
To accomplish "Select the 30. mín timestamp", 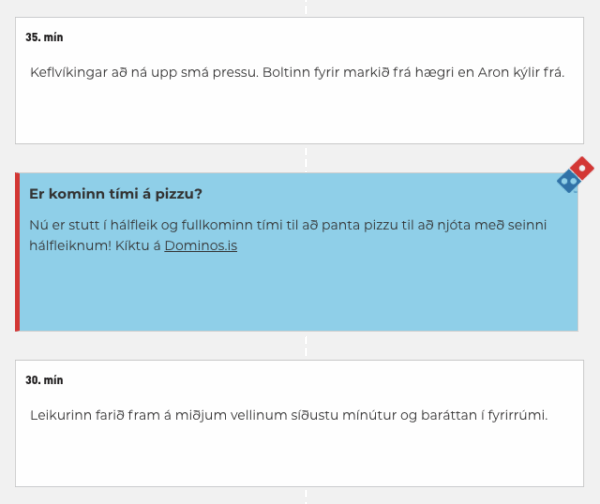I will (44, 380).
